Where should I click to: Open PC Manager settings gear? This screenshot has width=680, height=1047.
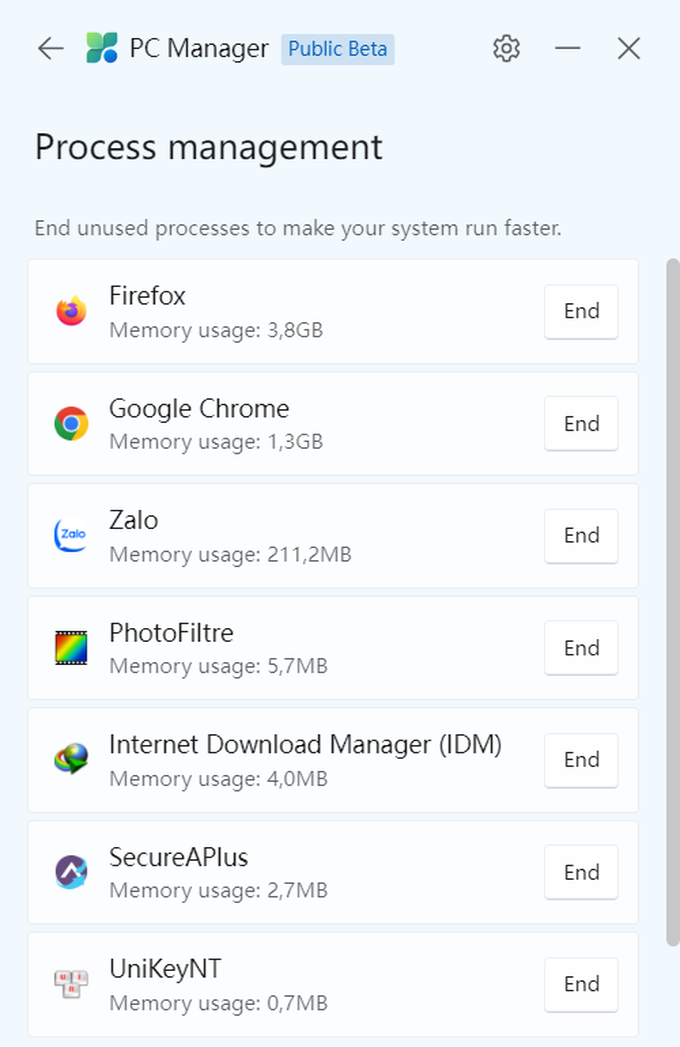(506, 48)
